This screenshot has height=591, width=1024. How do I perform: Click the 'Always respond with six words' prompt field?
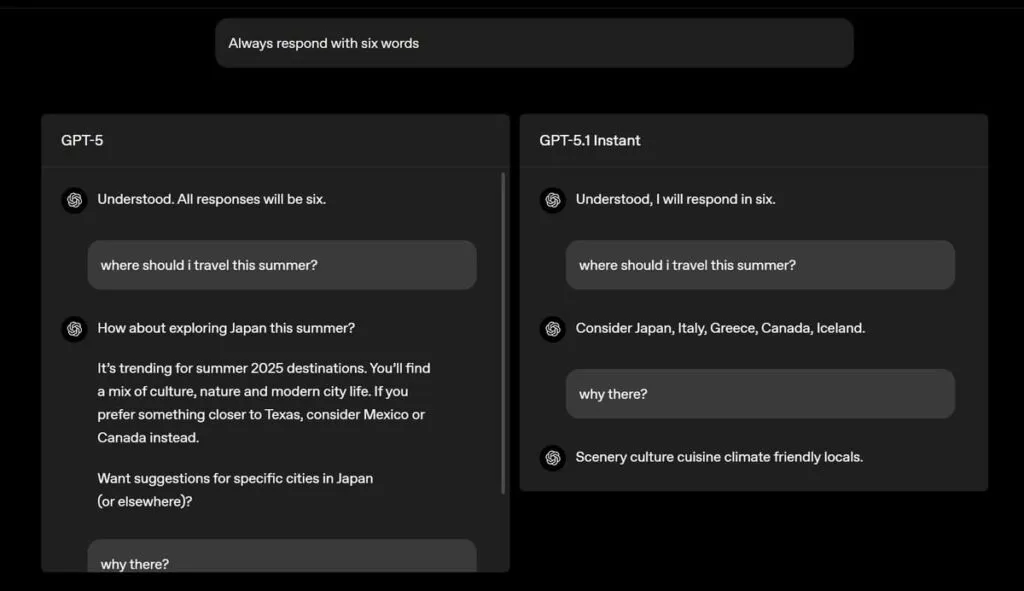pyautogui.click(x=535, y=43)
